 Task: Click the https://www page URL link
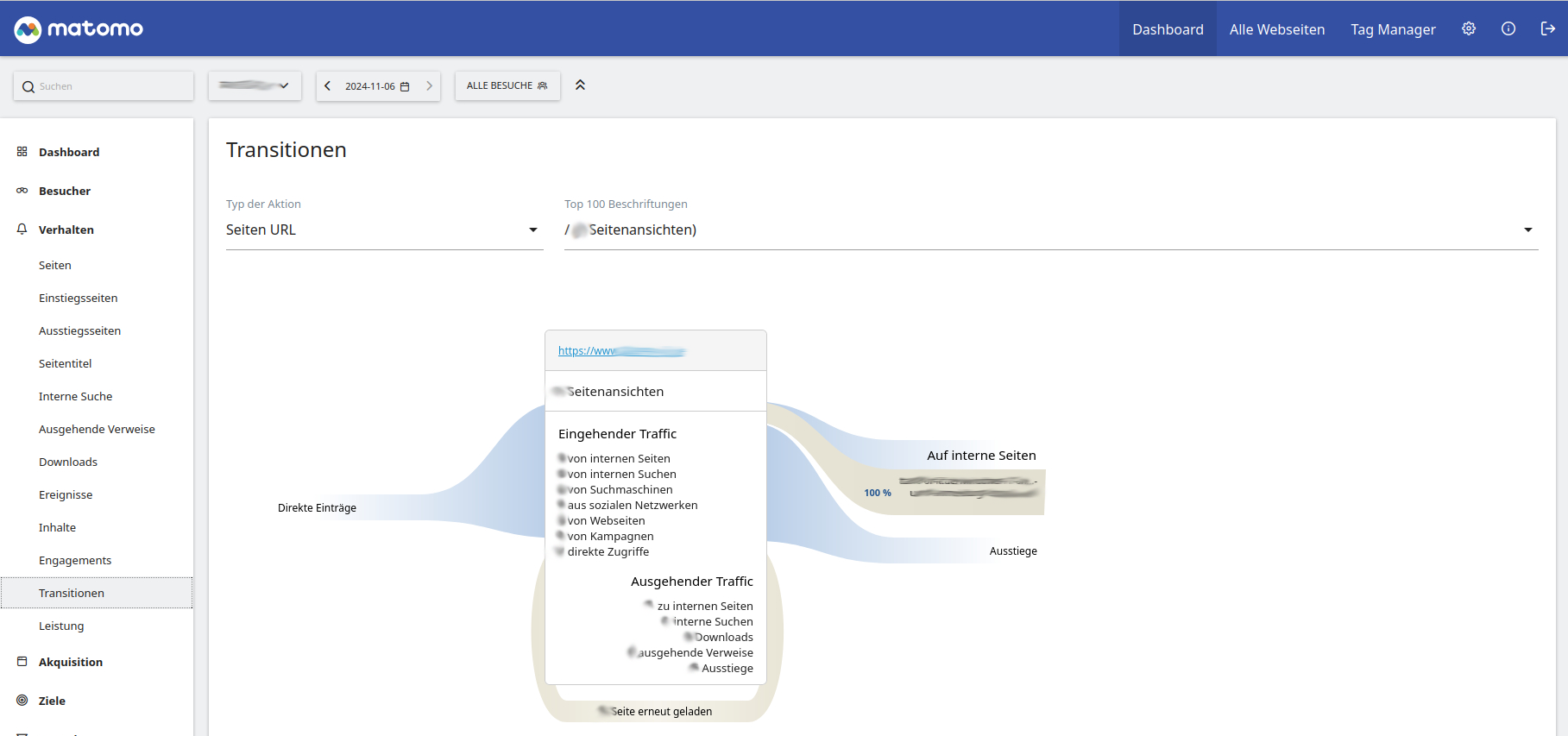click(x=621, y=351)
